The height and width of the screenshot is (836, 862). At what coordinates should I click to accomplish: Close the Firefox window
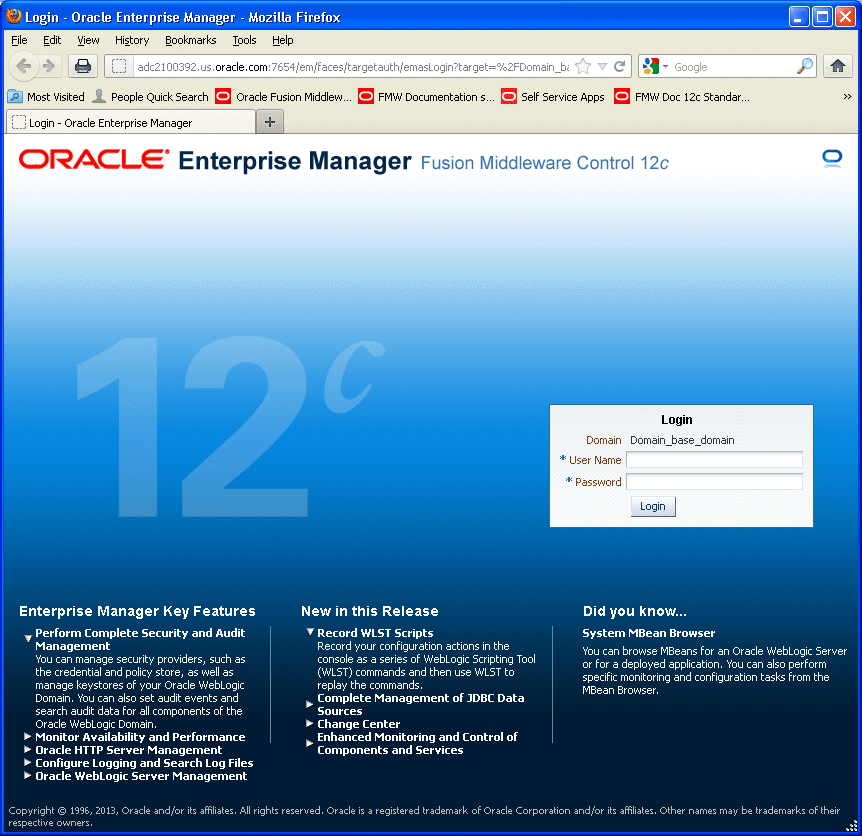(845, 17)
